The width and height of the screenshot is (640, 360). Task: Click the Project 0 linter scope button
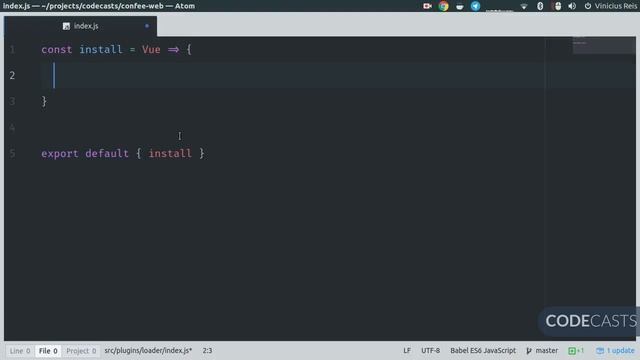(81, 351)
